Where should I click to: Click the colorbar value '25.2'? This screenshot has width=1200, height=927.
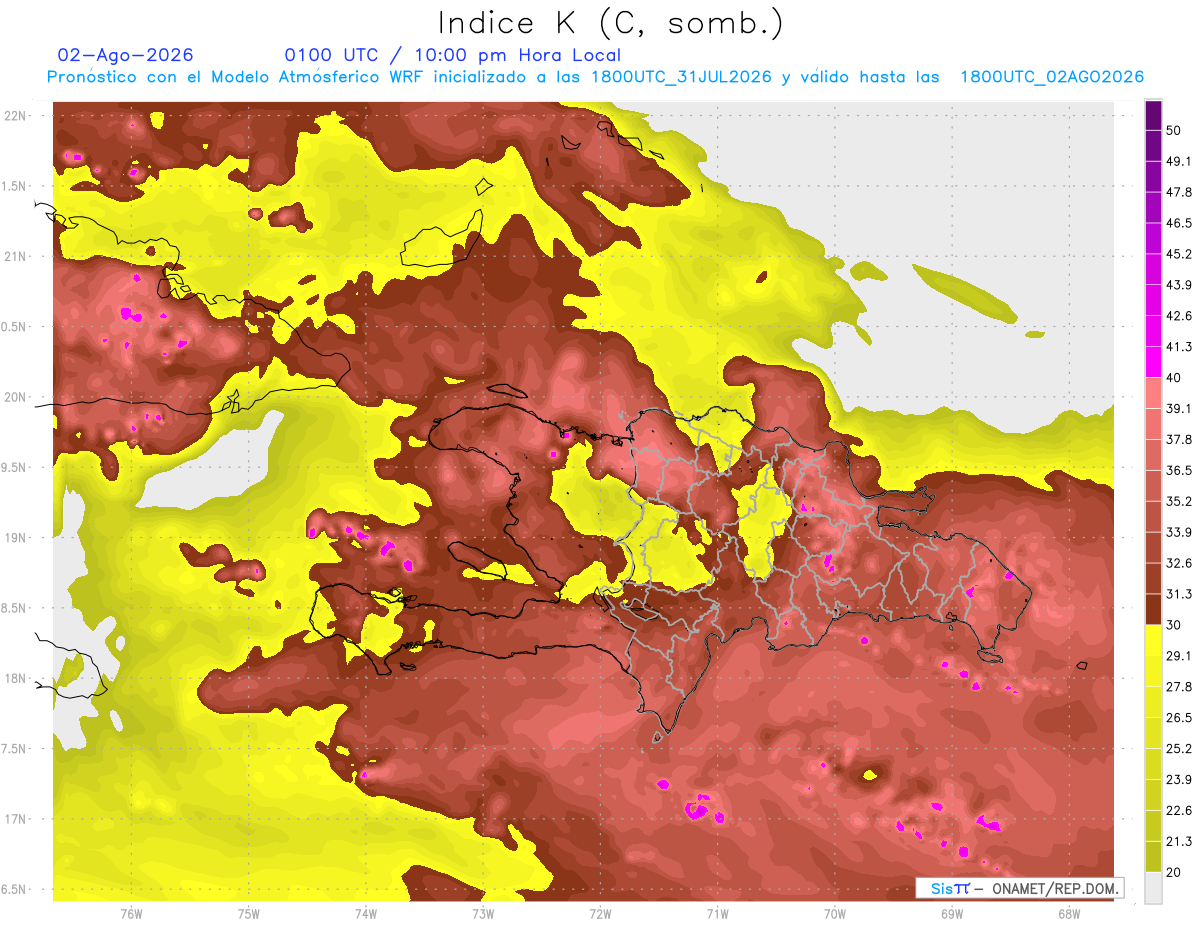pyautogui.click(x=1180, y=749)
